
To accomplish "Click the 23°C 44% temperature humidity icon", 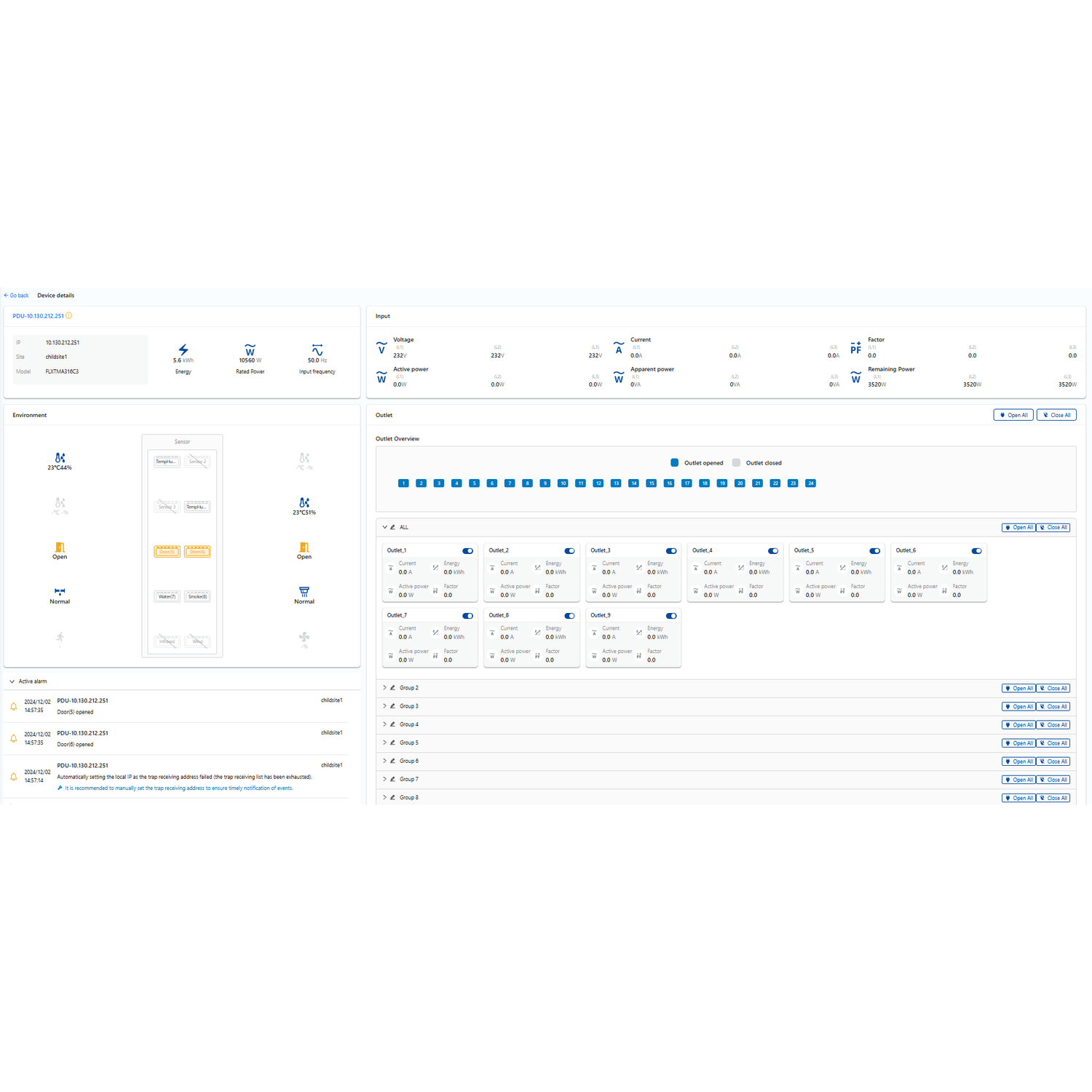I will click(60, 458).
